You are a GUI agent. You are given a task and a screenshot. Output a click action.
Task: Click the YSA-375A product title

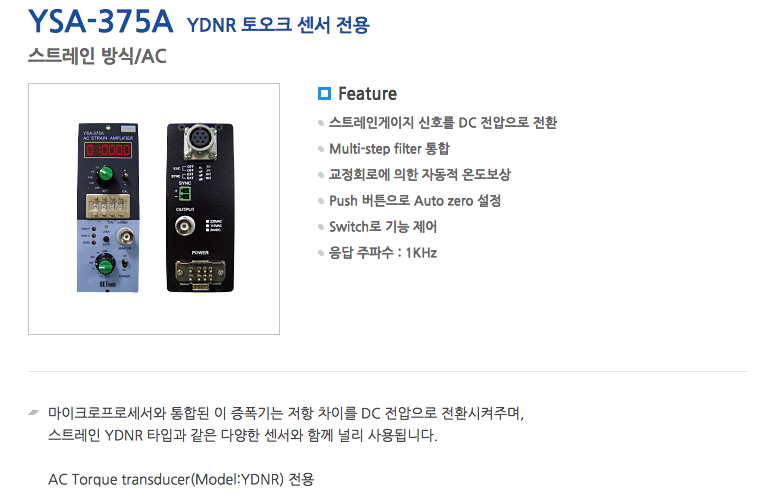[101, 22]
